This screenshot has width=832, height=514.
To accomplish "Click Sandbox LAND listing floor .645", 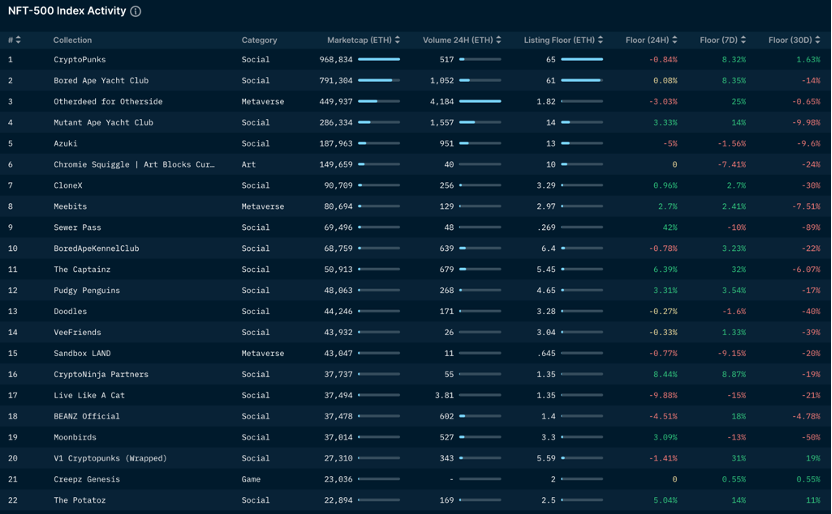I will (x=546, y=353).
